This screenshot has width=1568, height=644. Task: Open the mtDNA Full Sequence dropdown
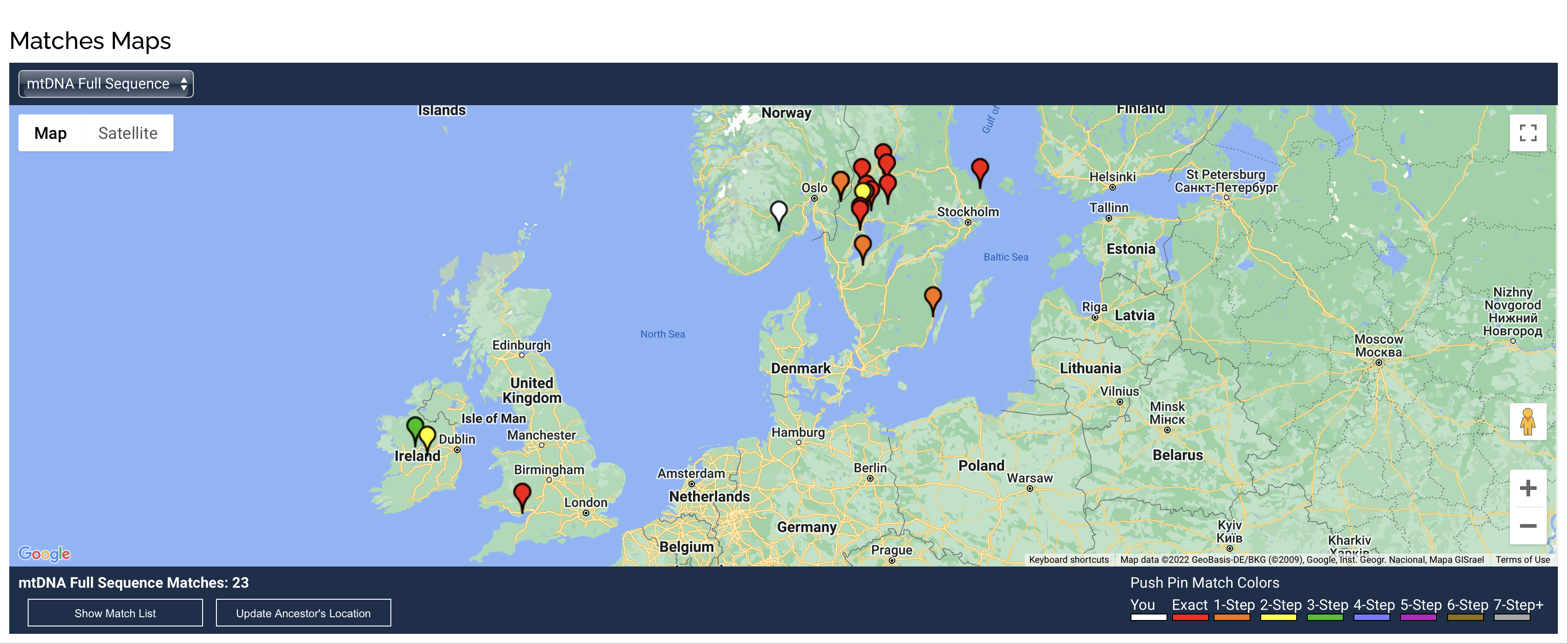(106, 84)
